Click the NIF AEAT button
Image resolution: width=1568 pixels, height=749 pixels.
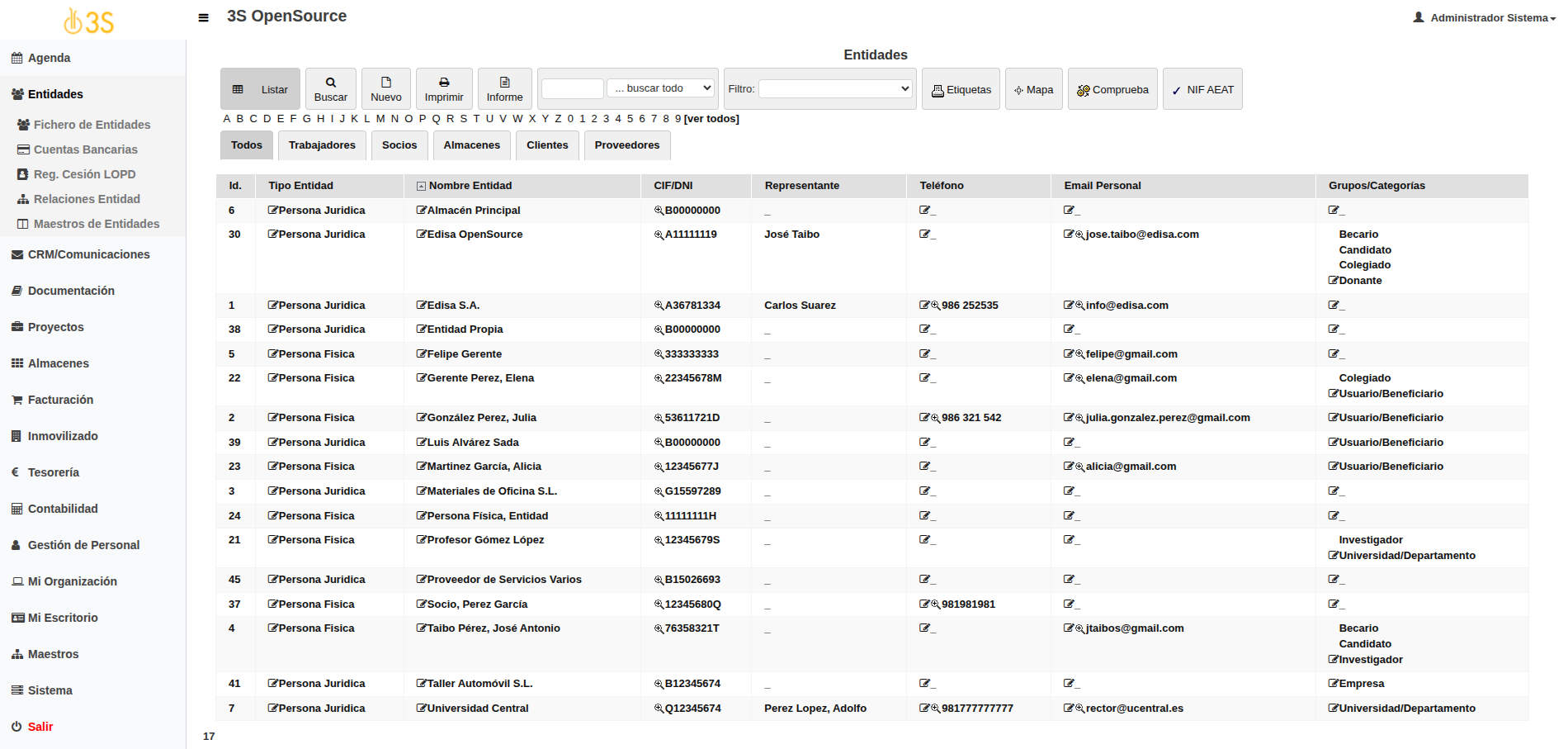tap(1202, 89)
